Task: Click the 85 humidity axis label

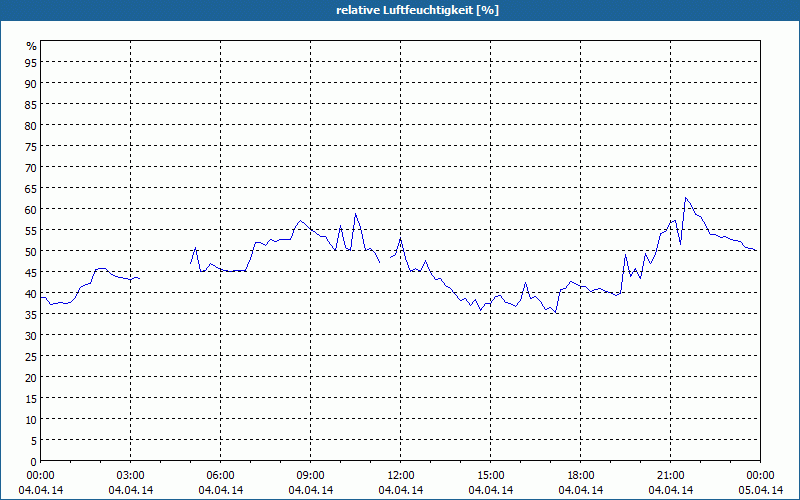Action: (31, 105)
